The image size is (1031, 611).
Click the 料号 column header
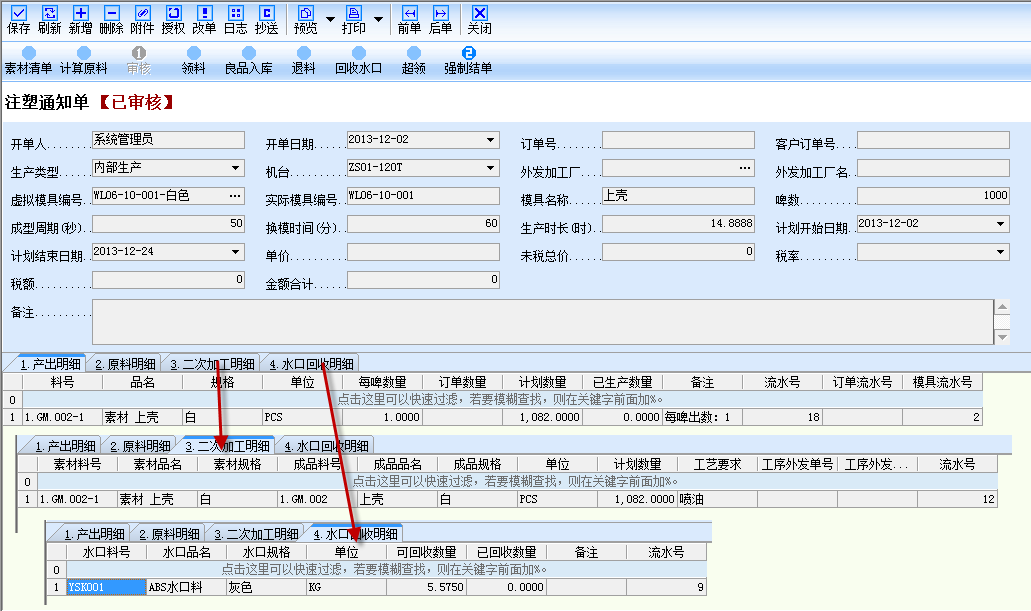pos(62,382)
